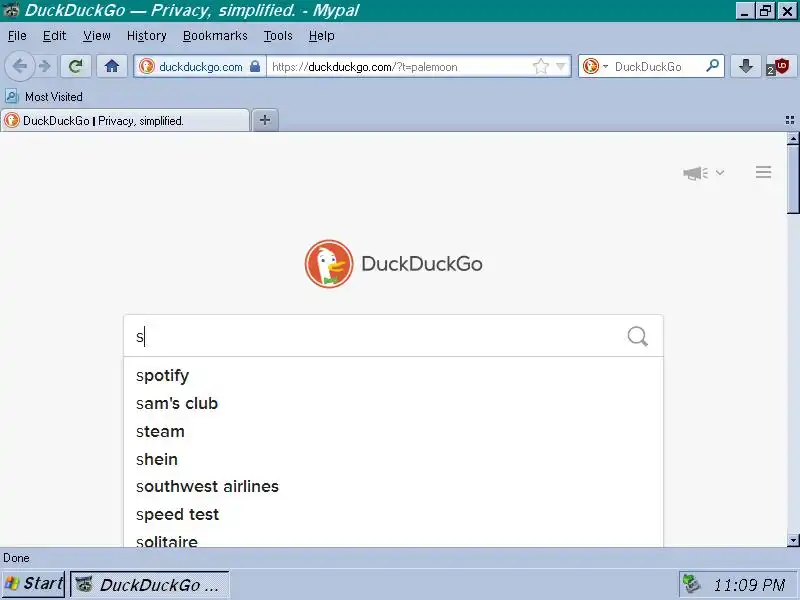Choose the 'spotify' suggestion

393,376
